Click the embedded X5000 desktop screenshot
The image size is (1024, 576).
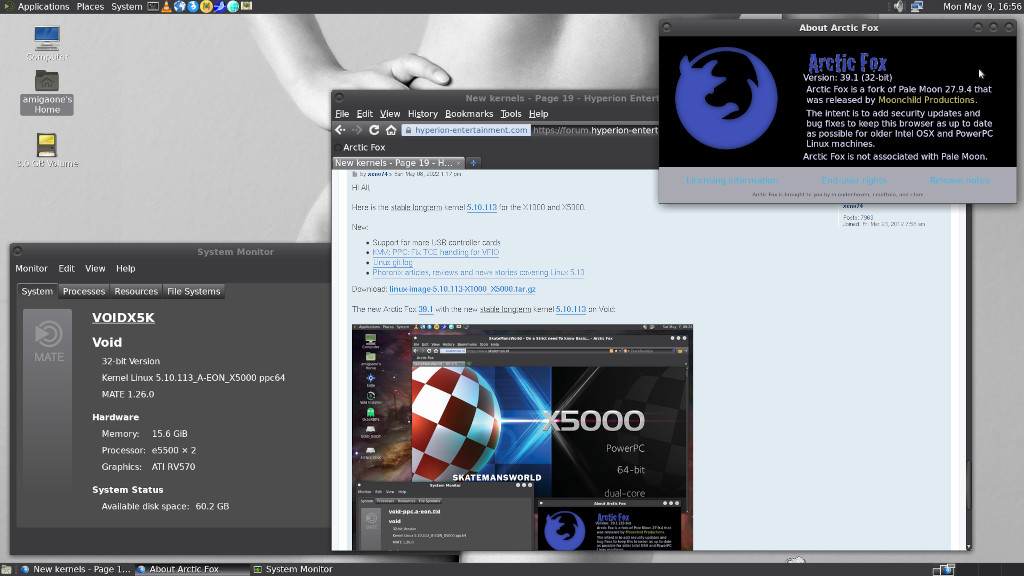[x=522, y=436]
